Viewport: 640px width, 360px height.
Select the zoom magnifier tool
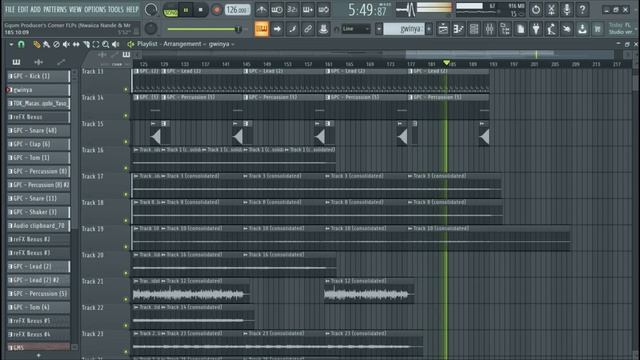[x=106, y=44]
